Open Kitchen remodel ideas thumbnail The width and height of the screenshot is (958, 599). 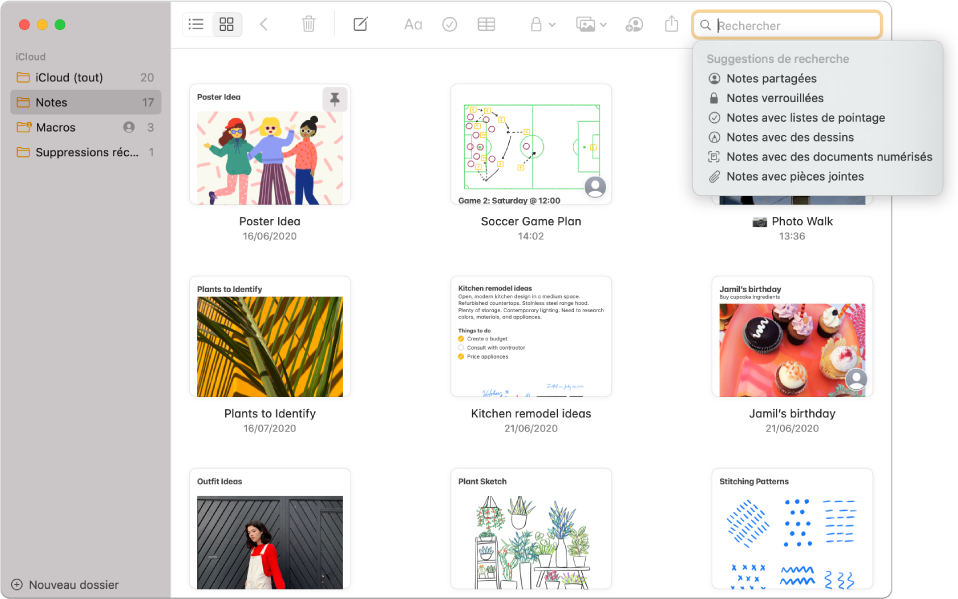tap(531, 337)
